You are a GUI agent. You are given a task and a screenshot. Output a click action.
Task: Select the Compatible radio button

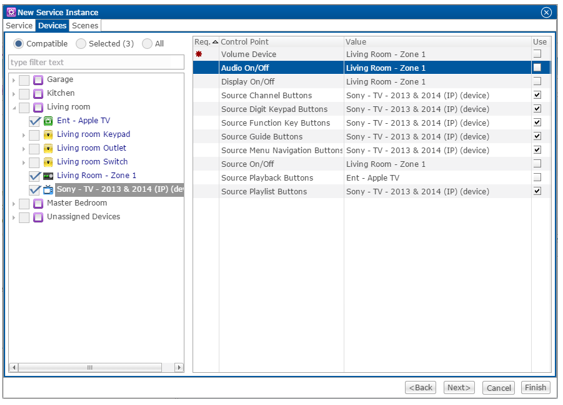coord(19,44)
